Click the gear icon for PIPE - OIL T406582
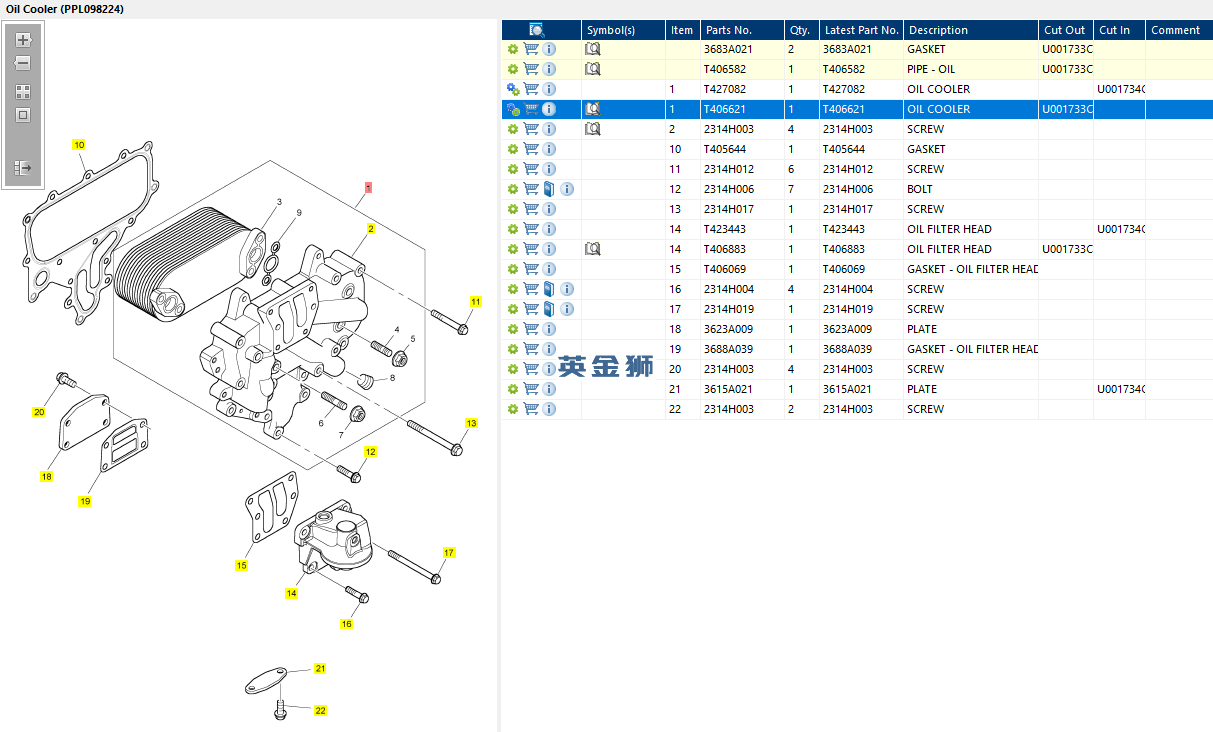Image resolution: width=1213 pixels, height=732 pixels. (x=513, y=69)
